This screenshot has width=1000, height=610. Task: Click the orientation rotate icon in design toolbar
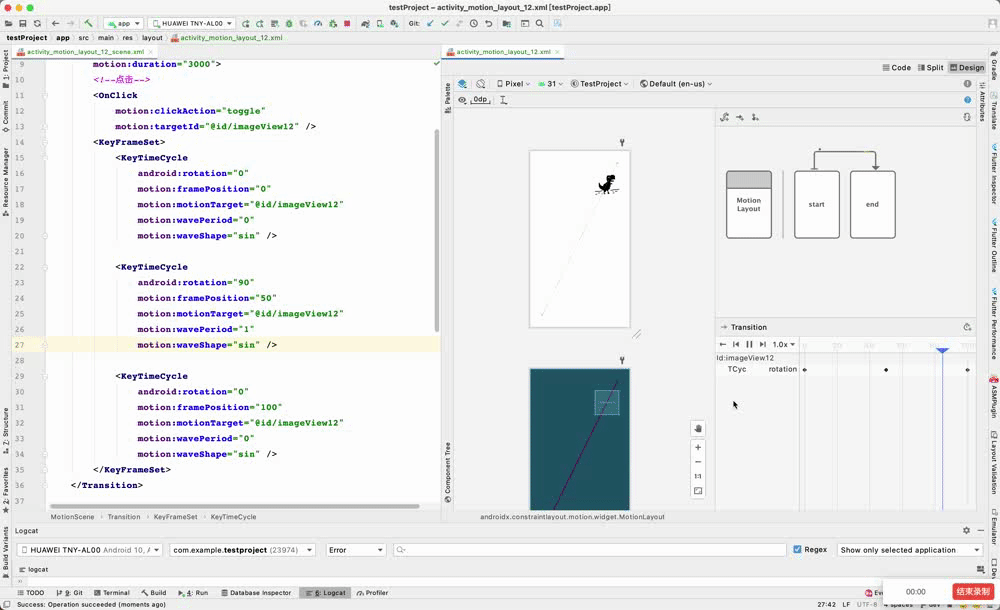(x=481, y=84)
